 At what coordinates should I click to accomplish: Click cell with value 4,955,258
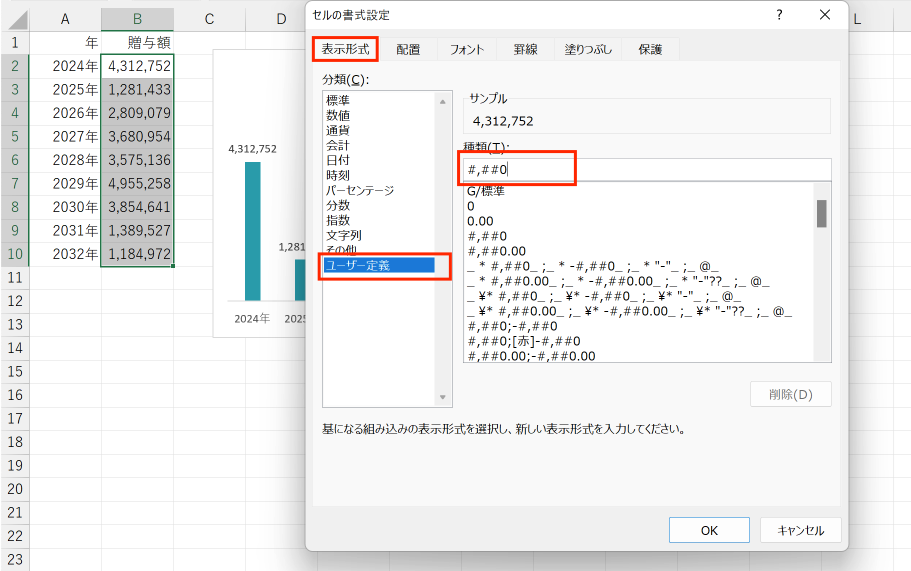pos(137,184)
